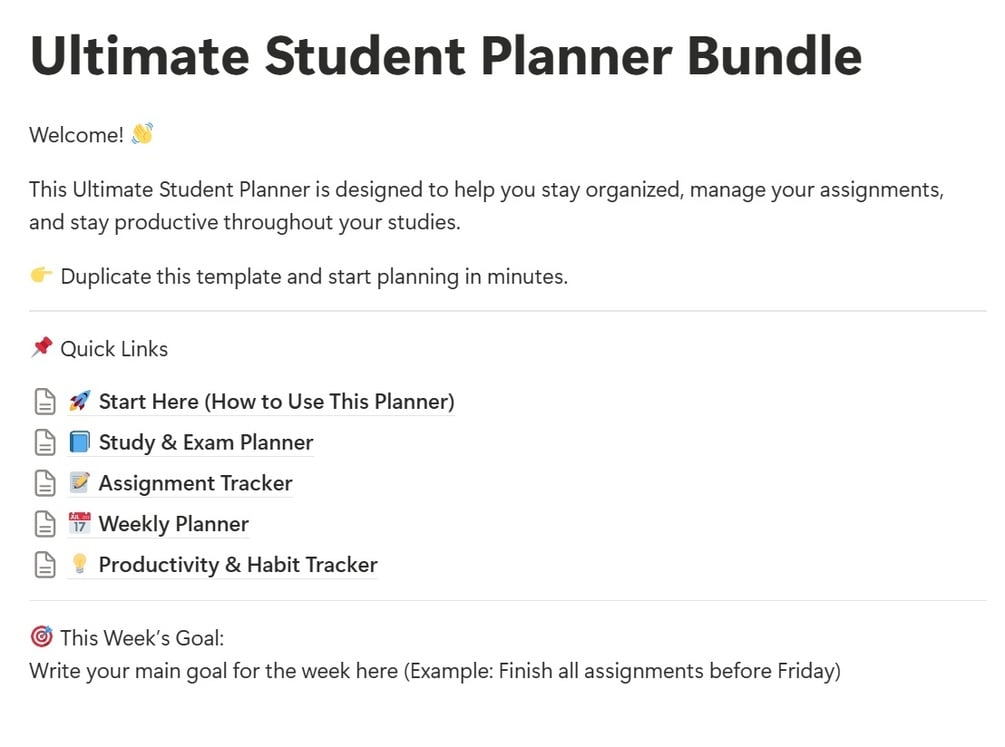The image size is (1005, 747).
Task: Click the target emoji by This Week's Goal
Action: (41, 636)
